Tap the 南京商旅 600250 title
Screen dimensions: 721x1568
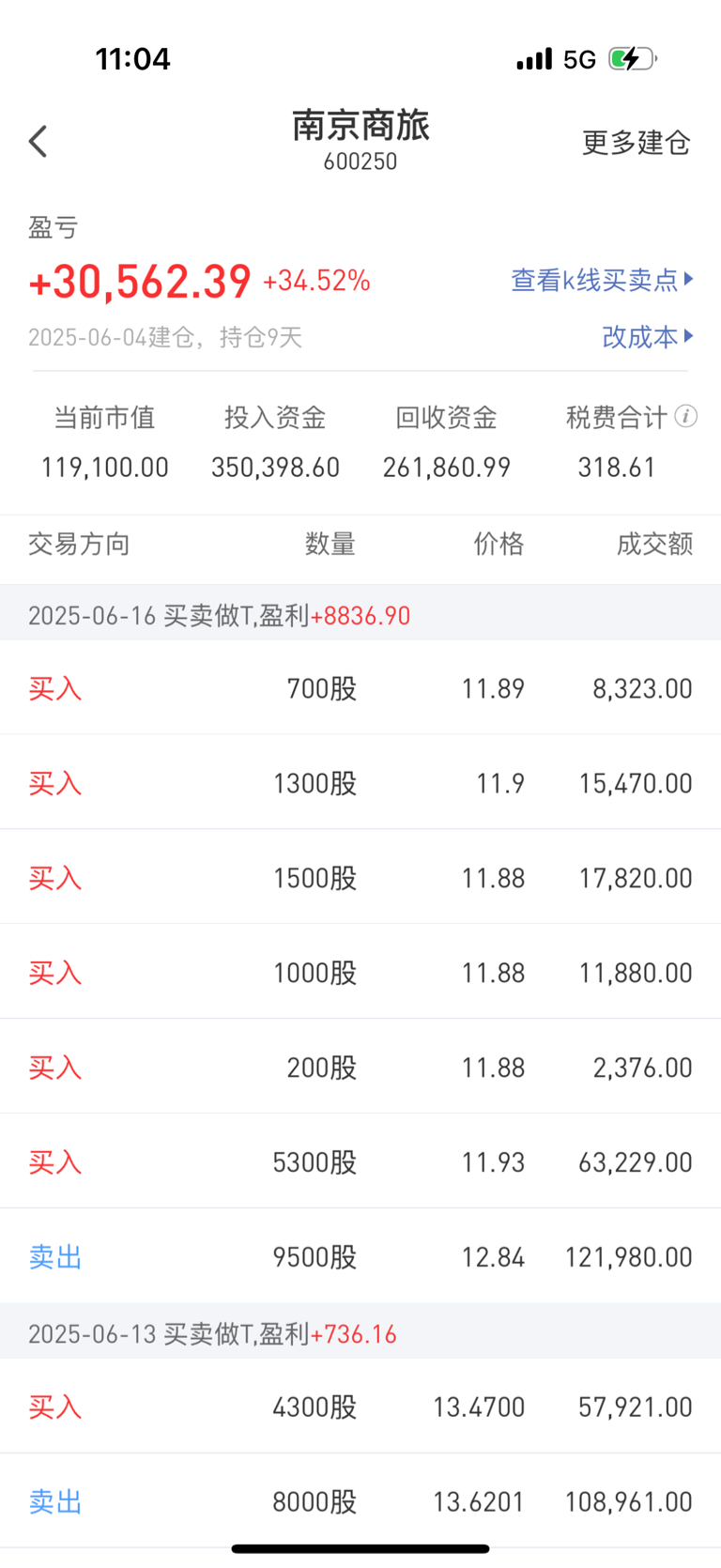[360, 139]
